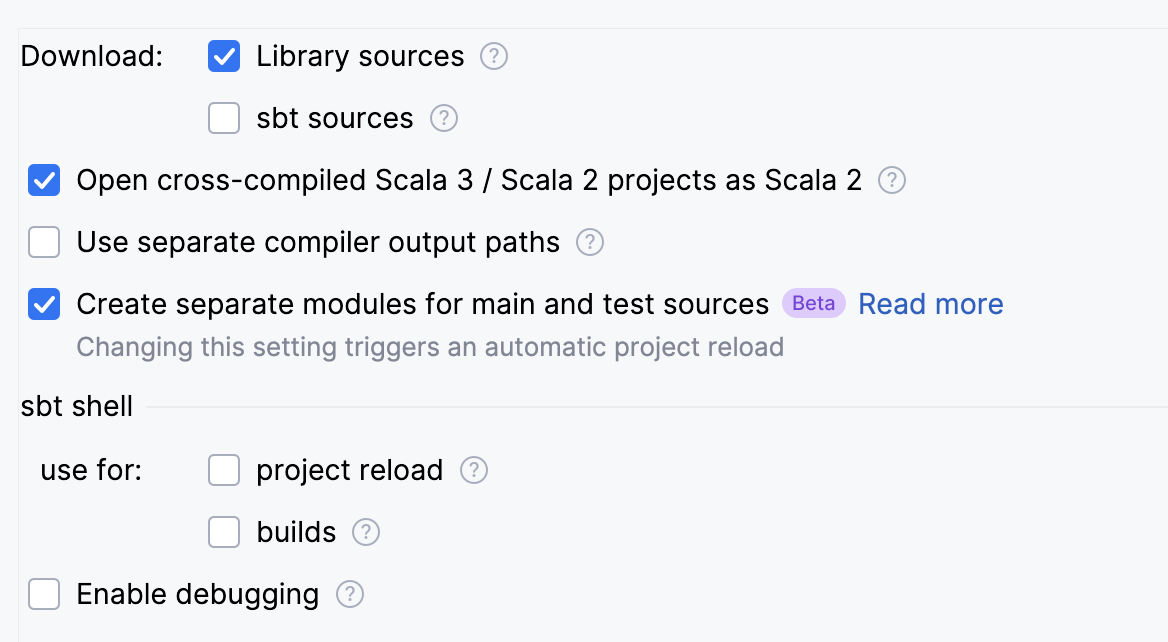Screen dimensions: 1168x642
Task: Open the Read more link
Action: pyautogui.click(x=930, y=304)
